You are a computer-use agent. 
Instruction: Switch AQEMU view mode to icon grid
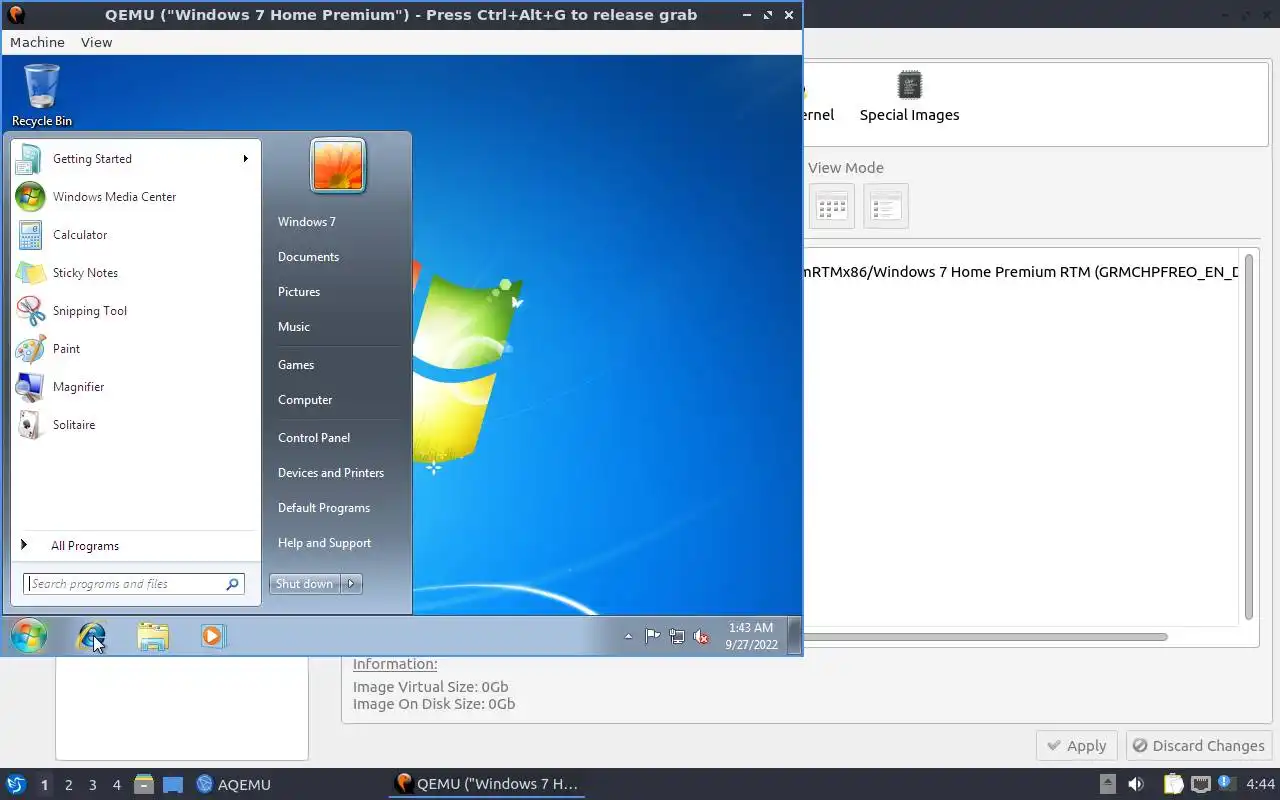(831, 207)
